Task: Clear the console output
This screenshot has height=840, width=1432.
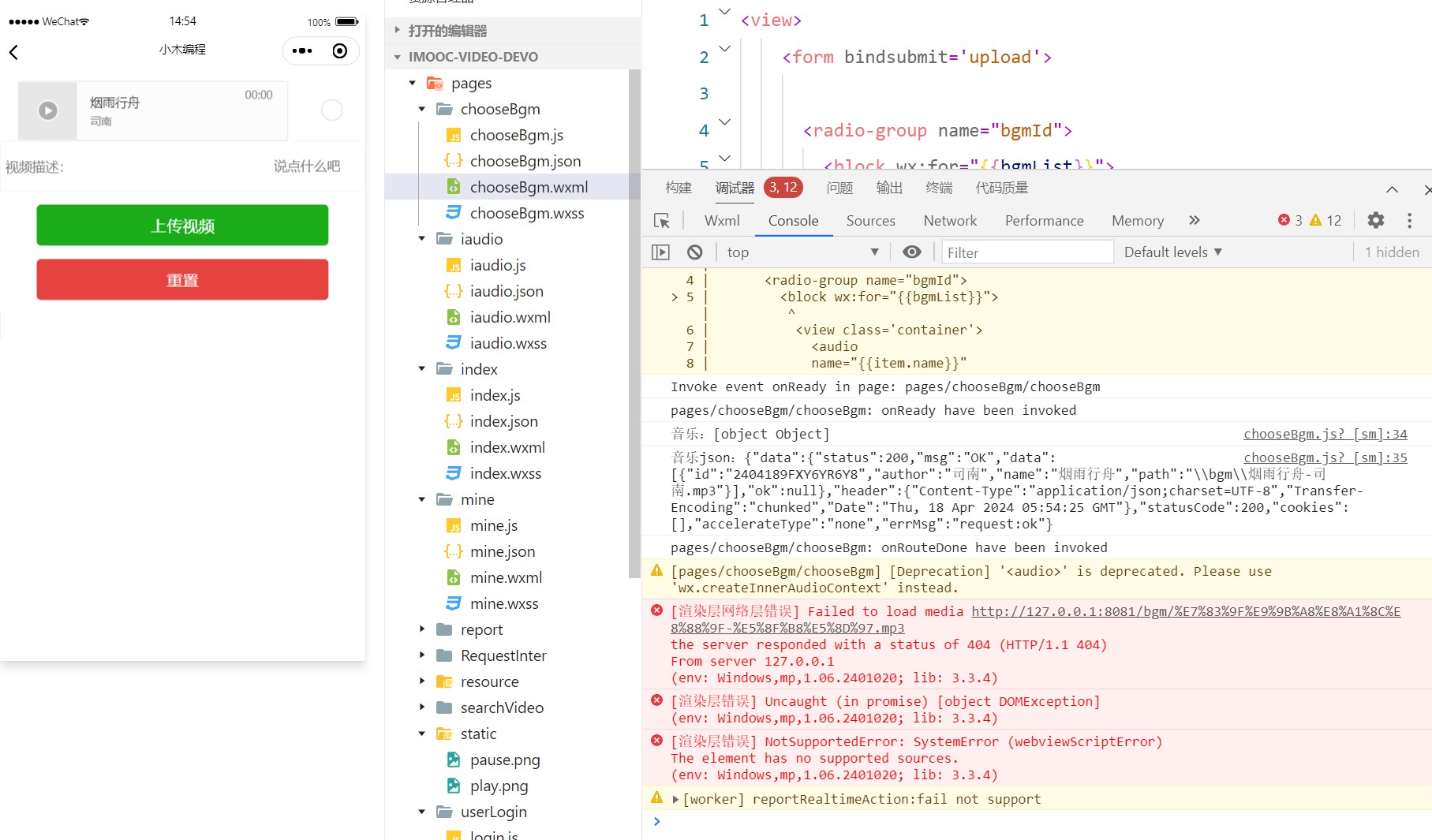Action: (x=694, y=252)
